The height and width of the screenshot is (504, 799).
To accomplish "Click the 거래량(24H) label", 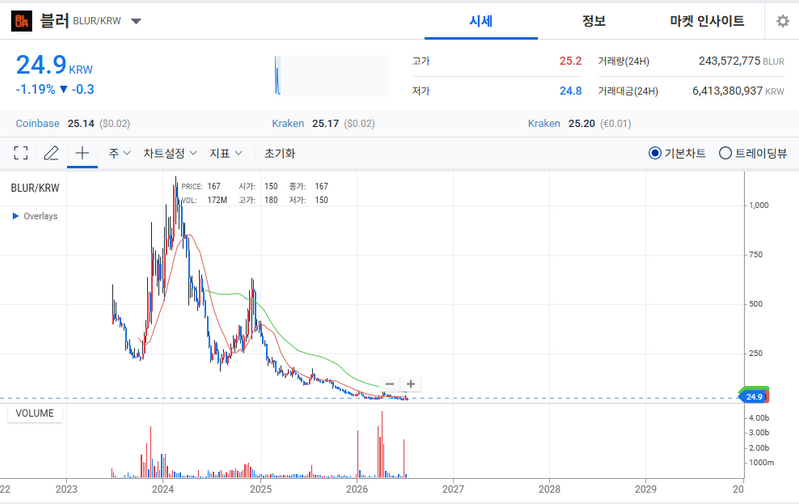I will [624, 62].
